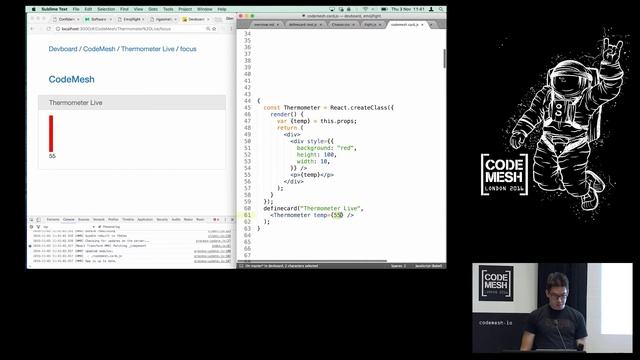Open the Selection menu
Viewport: 640px width, 360px height.
click(106, 9)
